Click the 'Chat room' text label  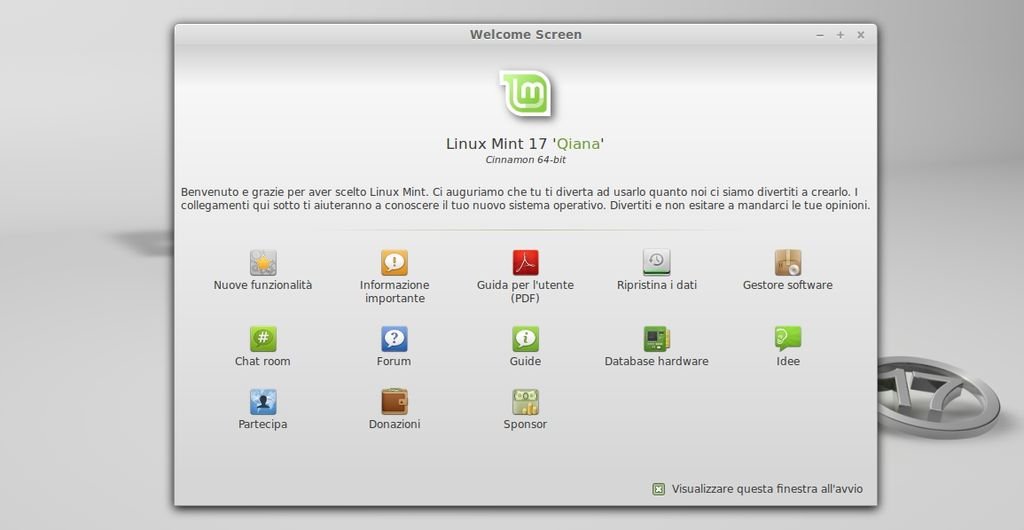coord(263,361)
